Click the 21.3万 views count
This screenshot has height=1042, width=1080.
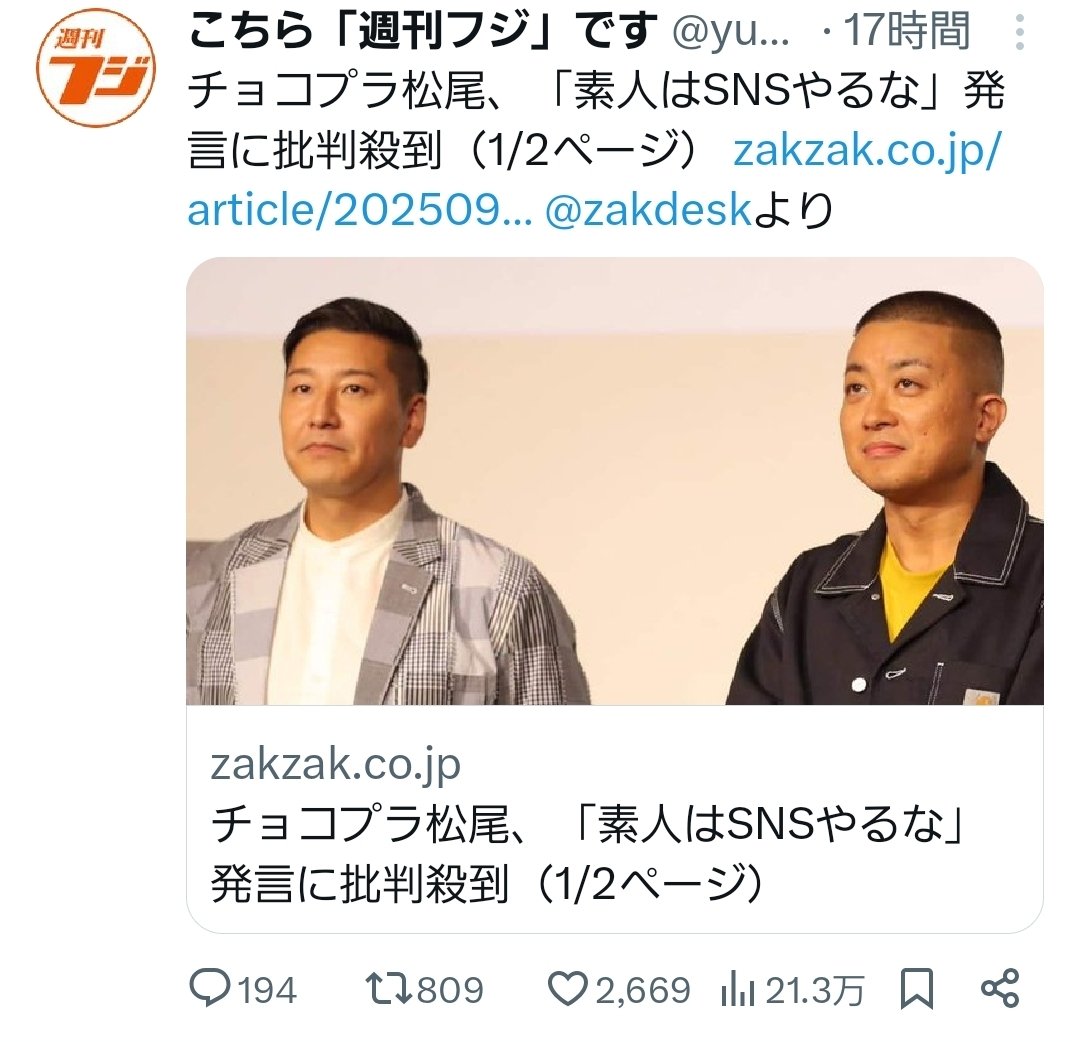pyautogui.click(x=814, y=990)
